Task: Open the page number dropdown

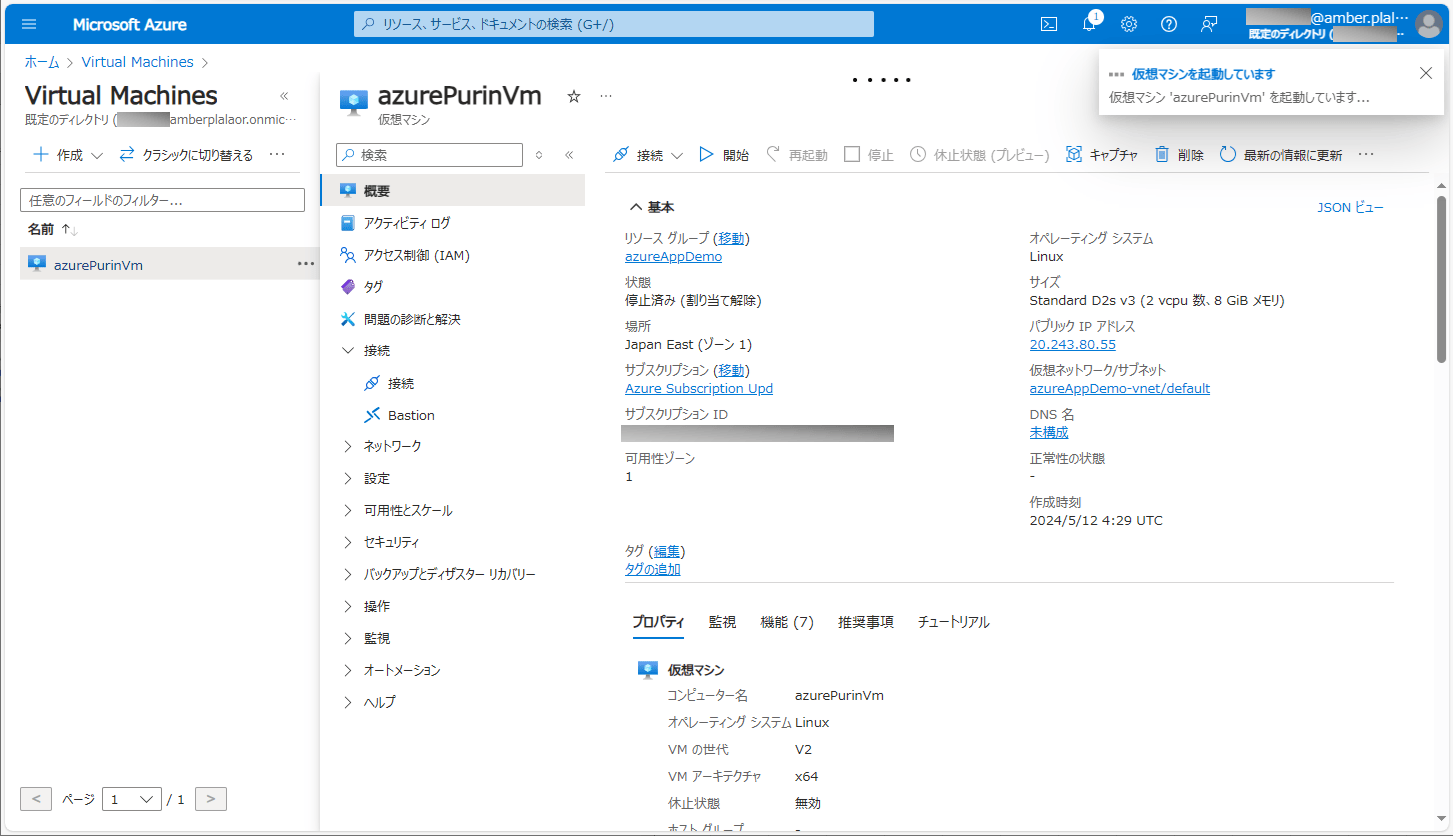Action: pos(132,799)
